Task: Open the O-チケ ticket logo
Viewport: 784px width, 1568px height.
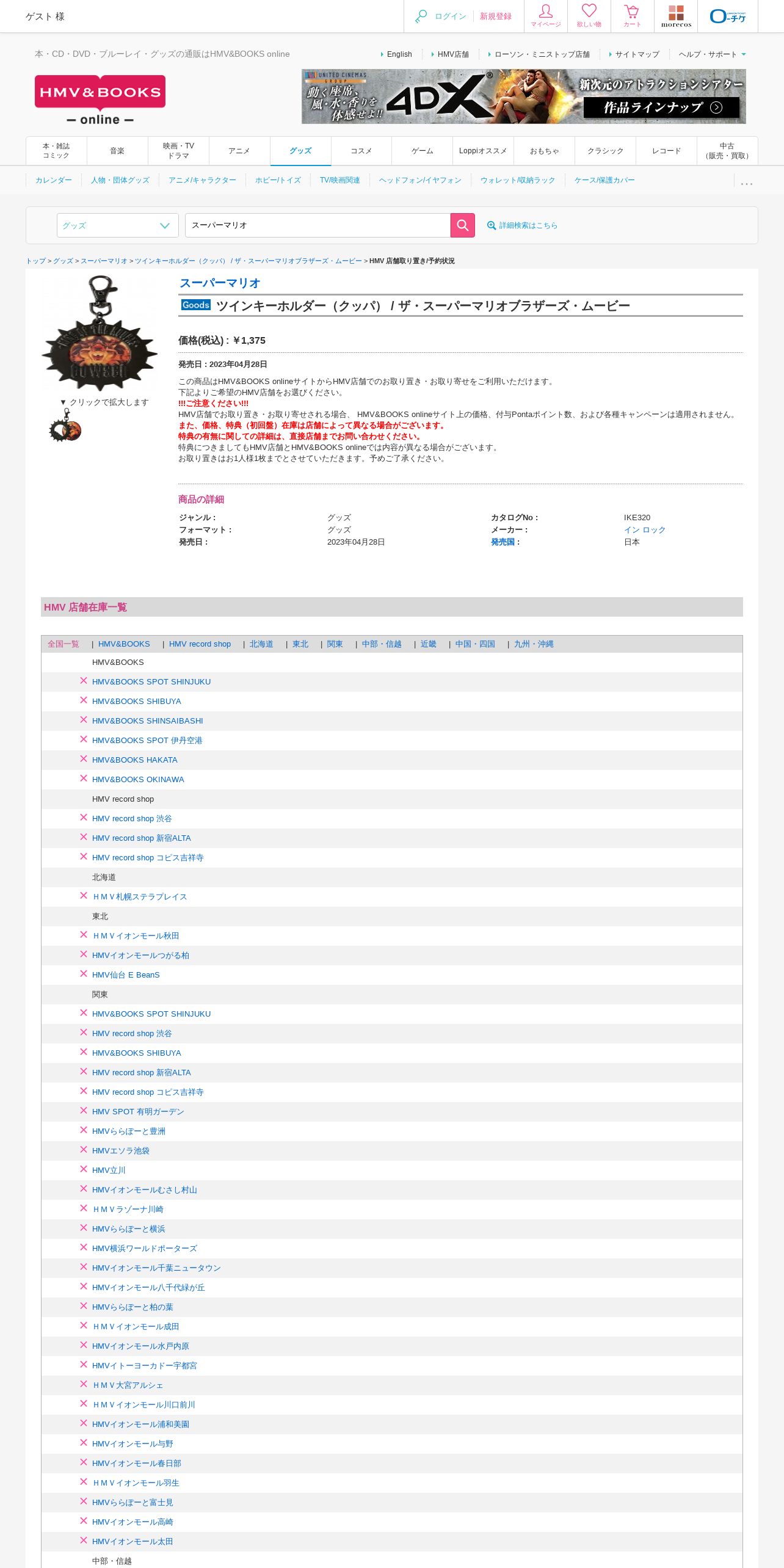Action: [728, 16]
